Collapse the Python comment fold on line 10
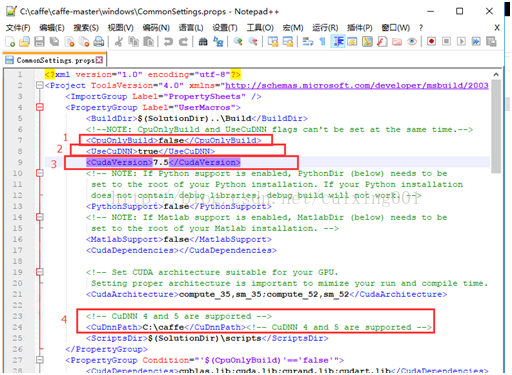512x375 pixels. 40,173
